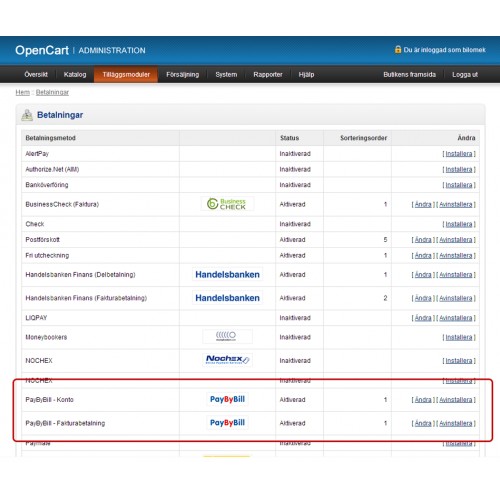Image resolution: width=500 pixels, height=500 pixels.
Task: Click the Handelsbanken Delbetalning logo
Action: [227, 274]
